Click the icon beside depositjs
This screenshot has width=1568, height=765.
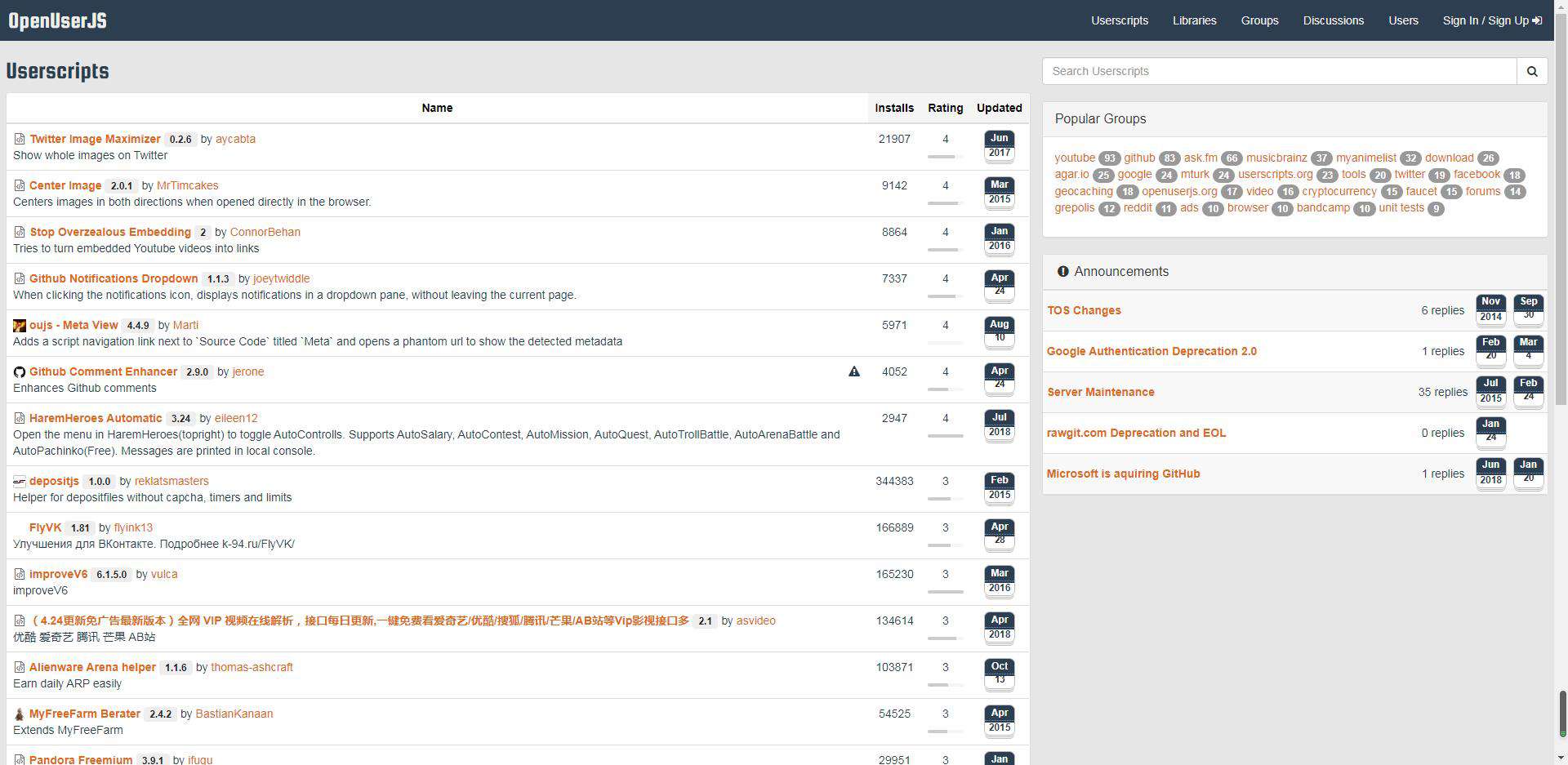coord(20,481)
